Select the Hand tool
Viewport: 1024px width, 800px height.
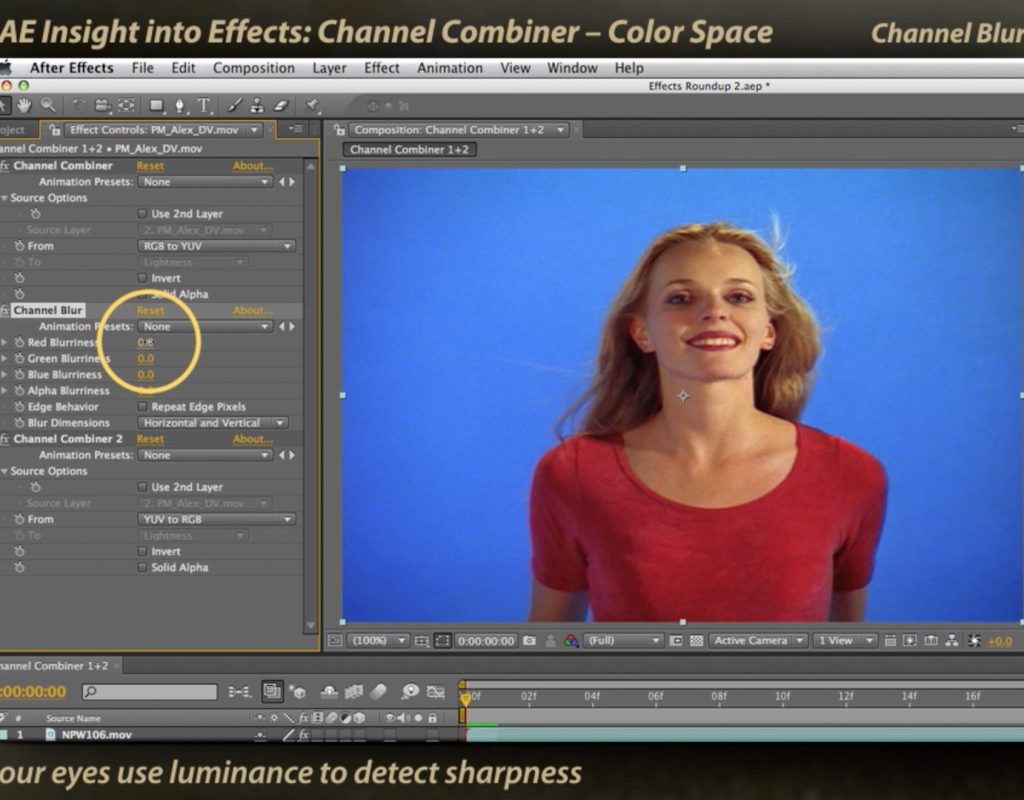tap(25, 105)
